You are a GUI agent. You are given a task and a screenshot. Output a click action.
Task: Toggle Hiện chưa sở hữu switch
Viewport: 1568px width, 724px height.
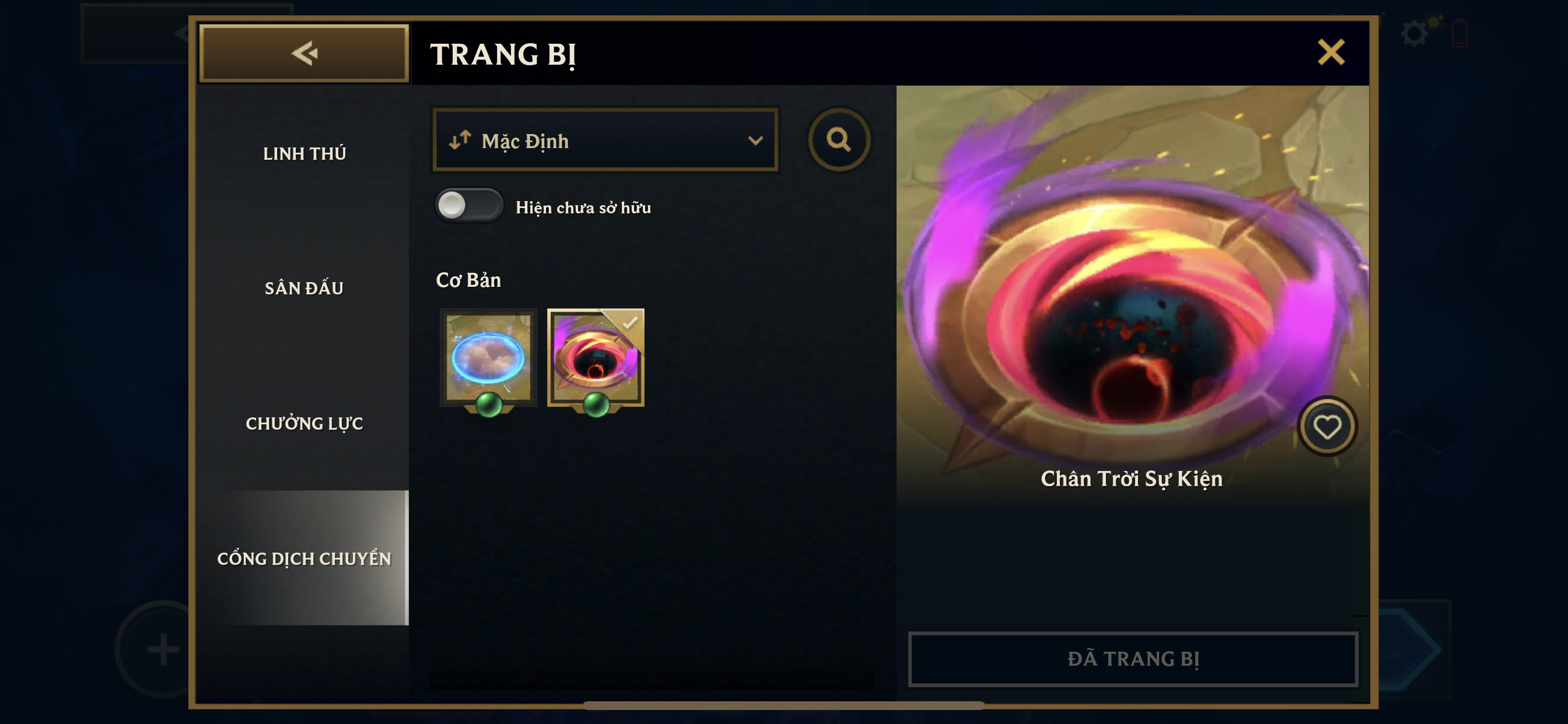point(468,205)
